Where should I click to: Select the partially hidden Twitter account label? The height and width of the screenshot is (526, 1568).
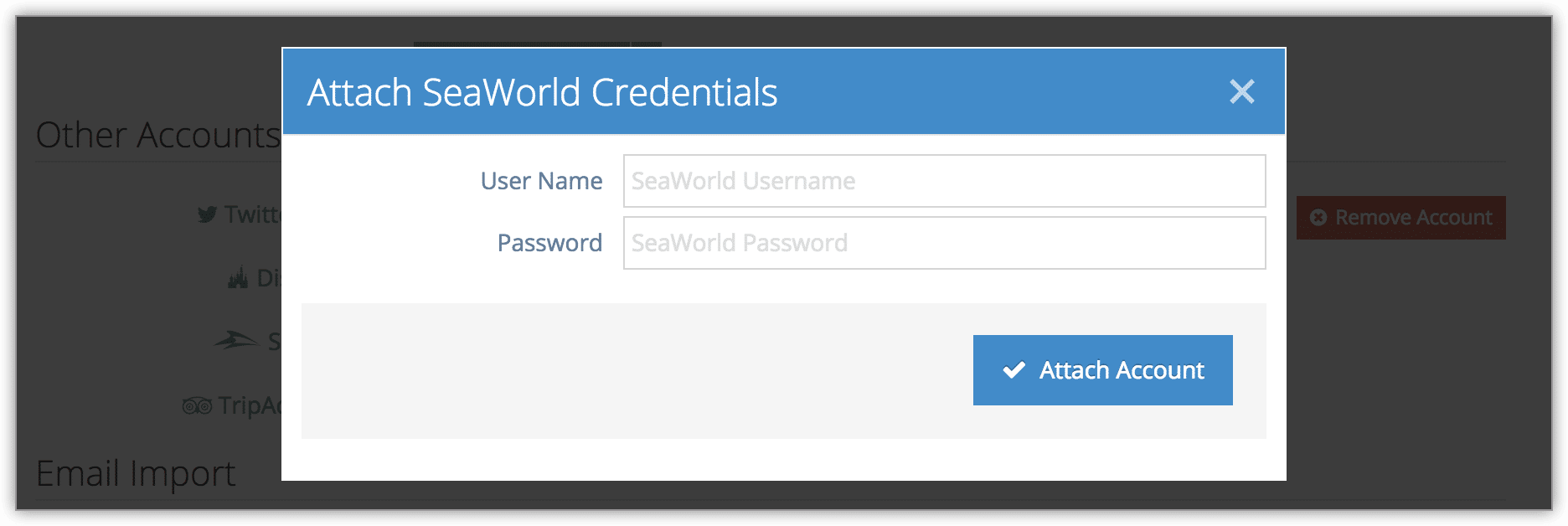click(253, 214)
